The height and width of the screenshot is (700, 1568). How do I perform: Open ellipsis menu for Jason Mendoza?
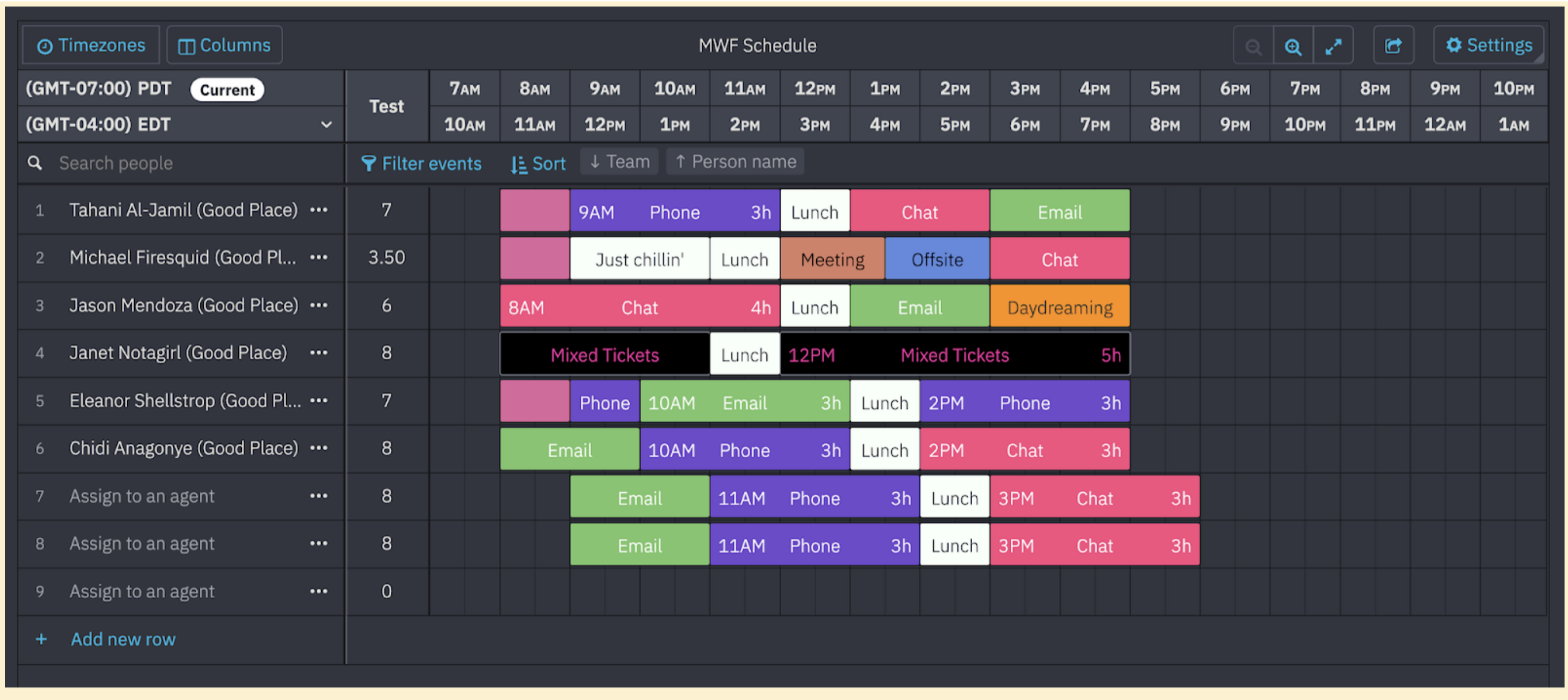[x=319, y=306]
